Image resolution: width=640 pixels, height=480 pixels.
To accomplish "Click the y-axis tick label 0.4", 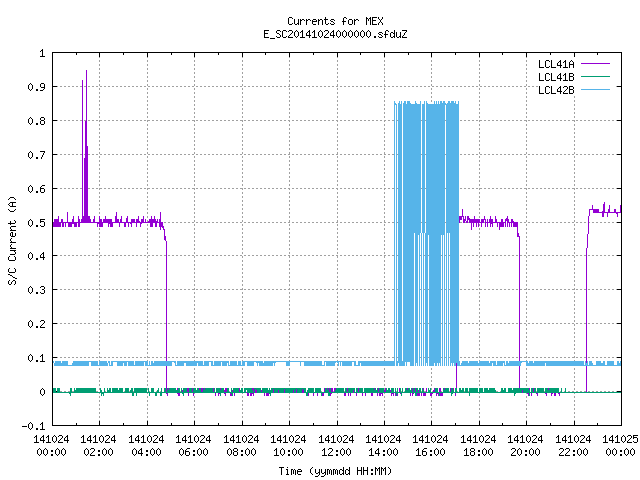I will tap(36, 256).
